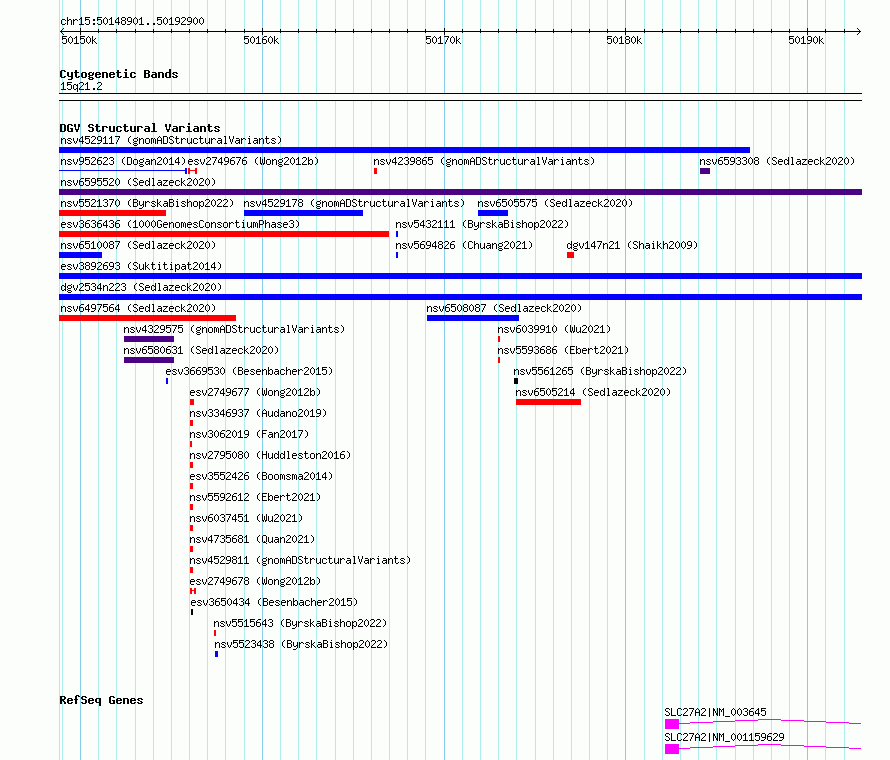Image resolution: width=890 pixels, height=760 pixels.
Task: Open nsv4529811 gnomAD variant
Action: (300, 560)
